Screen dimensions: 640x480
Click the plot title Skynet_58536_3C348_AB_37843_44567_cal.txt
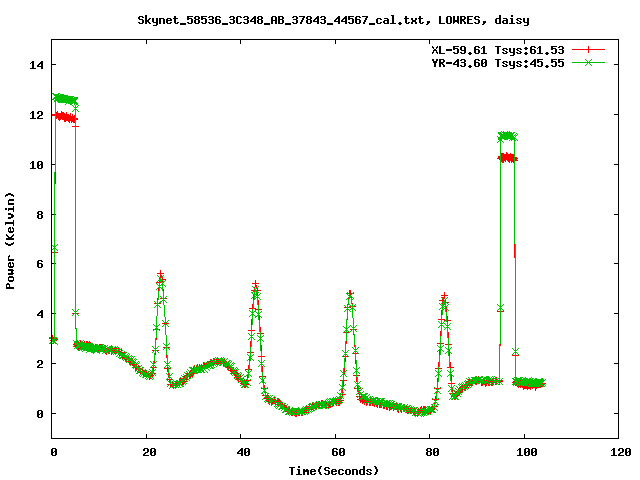(283, 20)
